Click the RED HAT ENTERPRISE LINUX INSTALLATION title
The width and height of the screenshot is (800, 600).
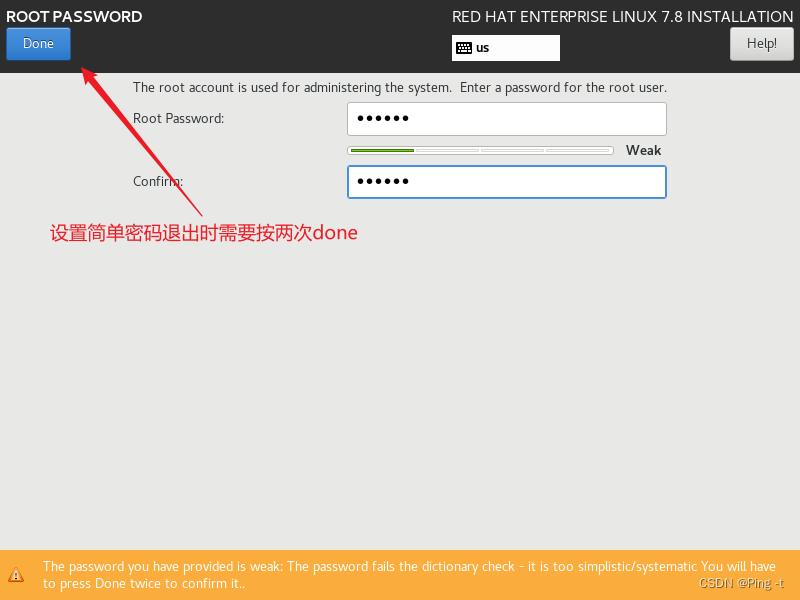[622, 16]
